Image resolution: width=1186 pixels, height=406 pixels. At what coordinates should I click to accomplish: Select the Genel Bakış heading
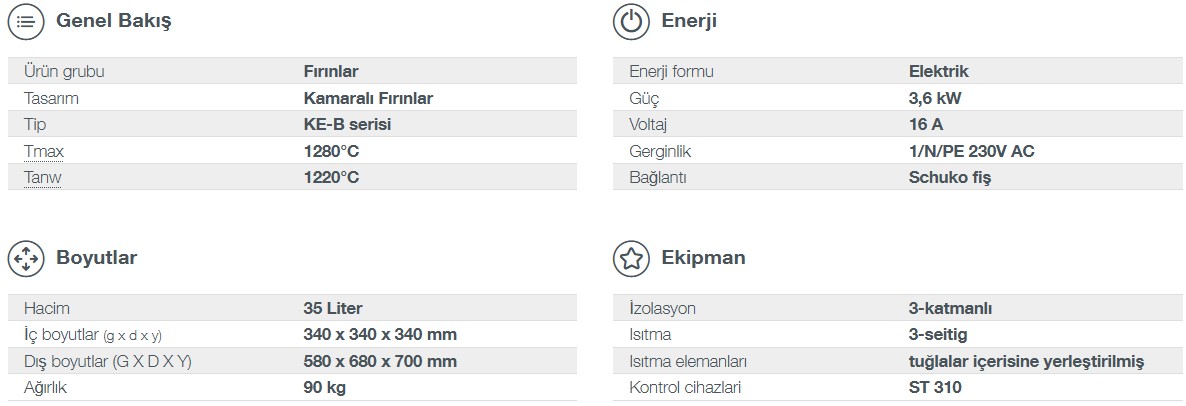(113, 21)
